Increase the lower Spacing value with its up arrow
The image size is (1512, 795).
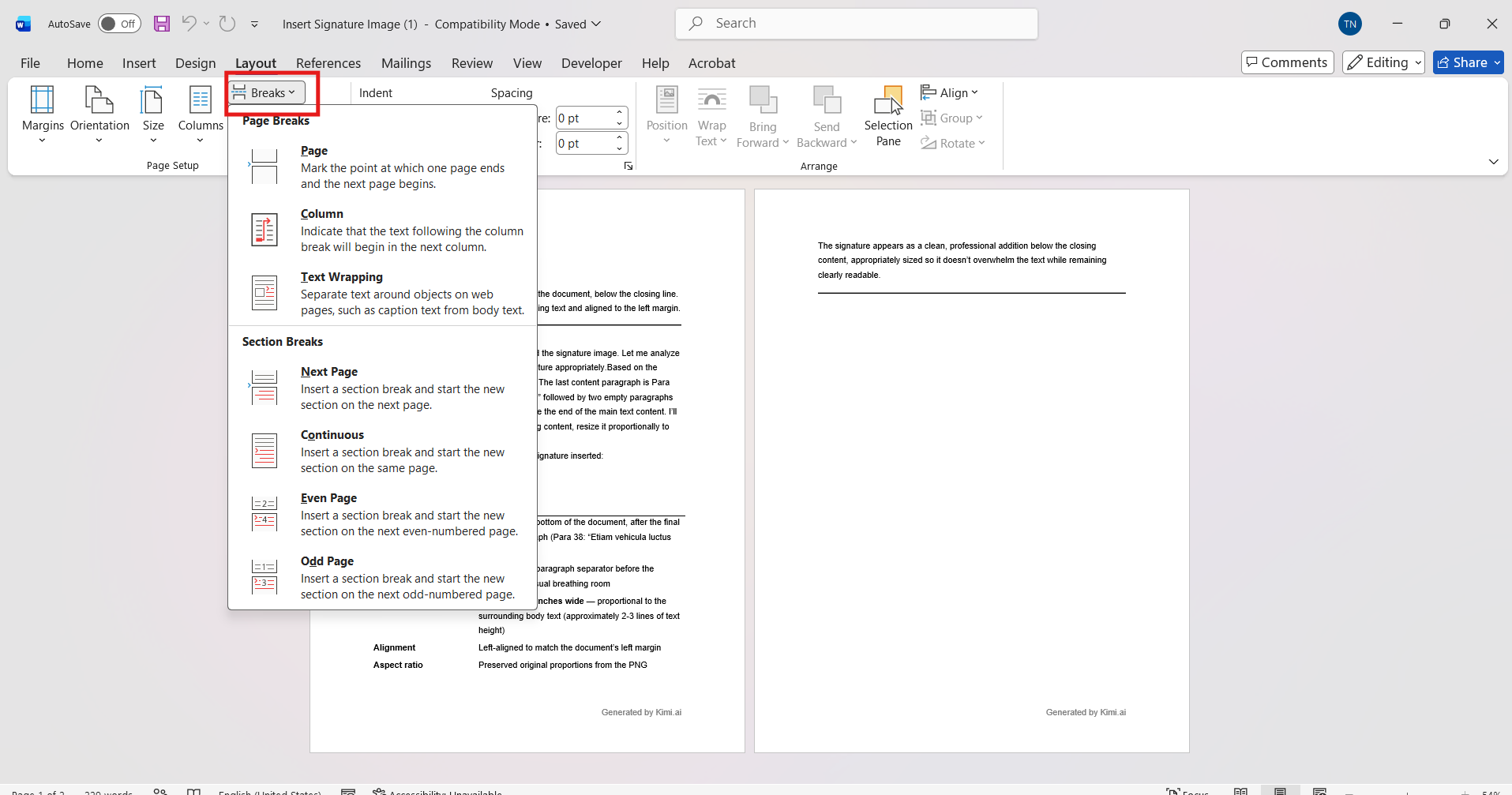point(620,138)
